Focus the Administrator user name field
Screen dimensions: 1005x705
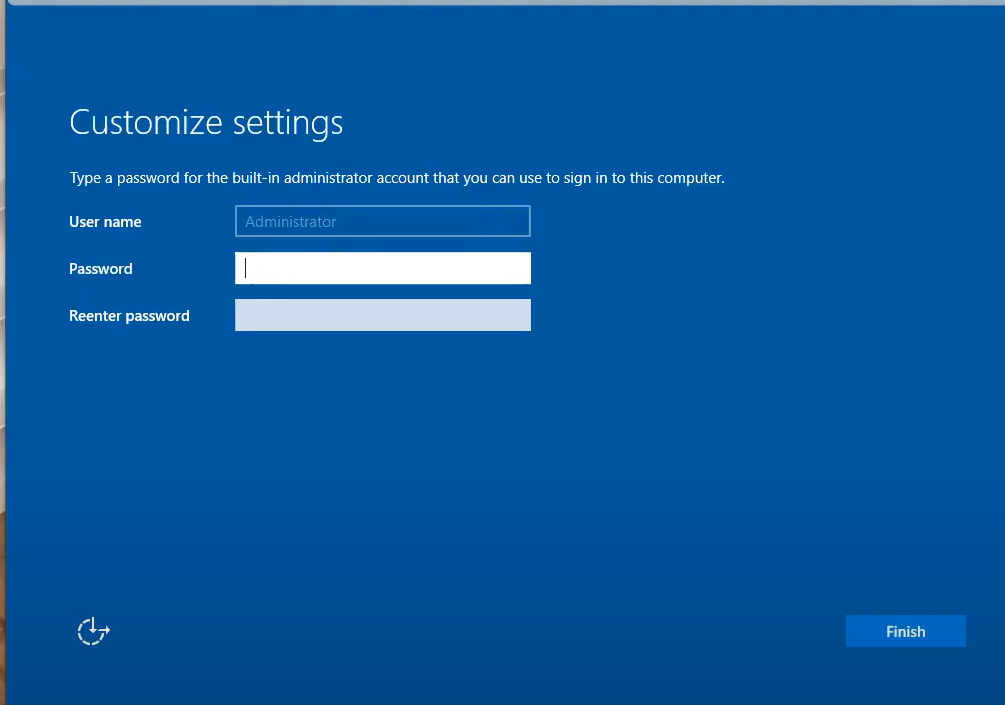click(x=382, y=221)
